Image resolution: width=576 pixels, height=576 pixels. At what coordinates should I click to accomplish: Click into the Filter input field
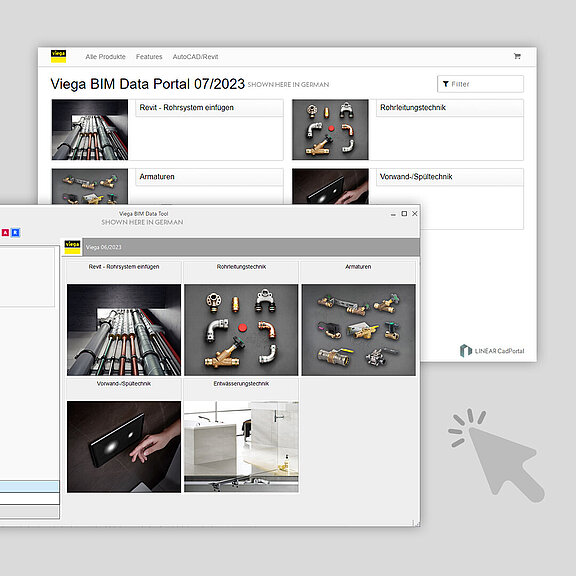pos(480,84)
